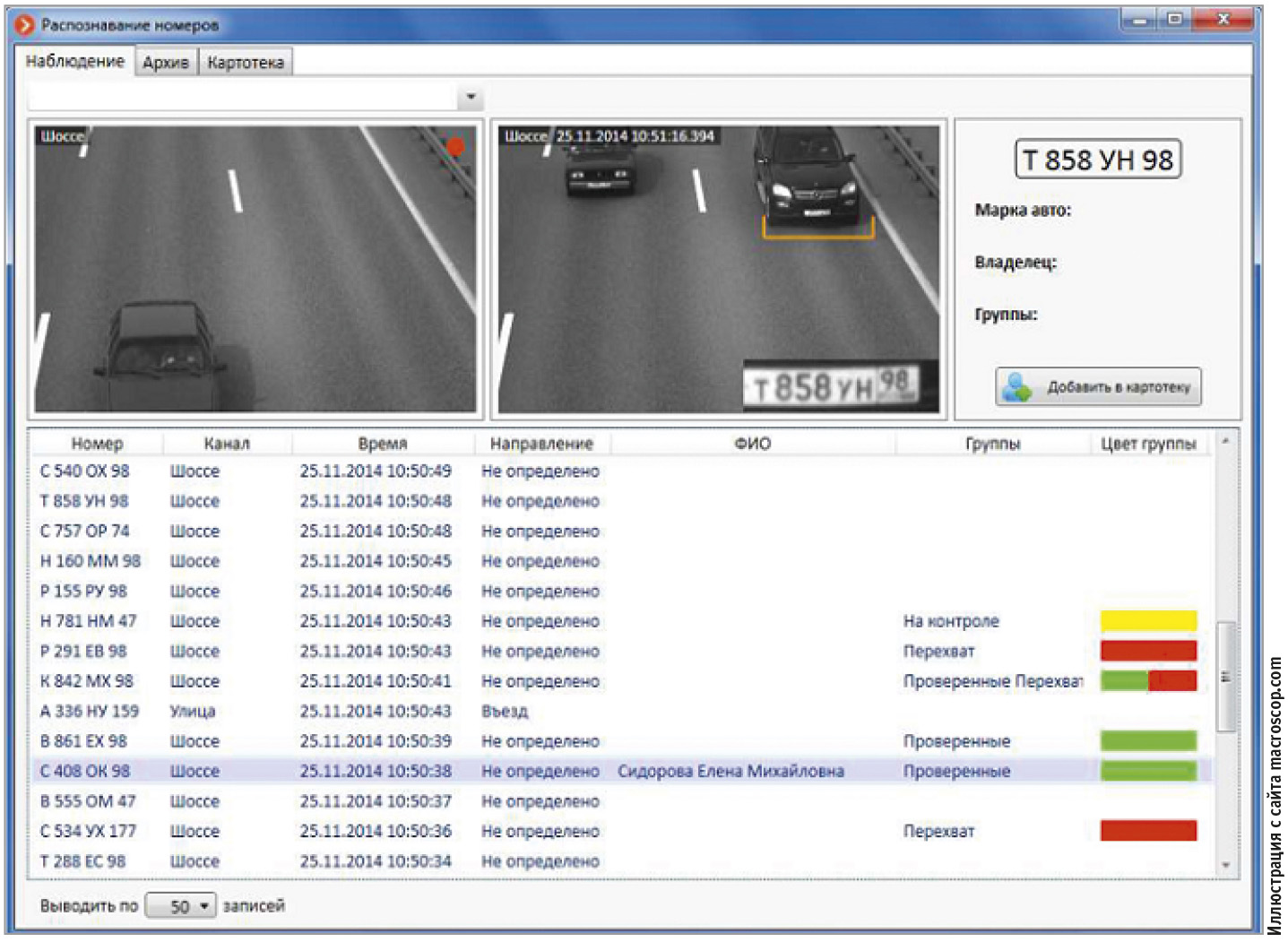Select the row with plate C 534 УХ 177
This screenshot has width=1288, height=942.
point(622,831)
